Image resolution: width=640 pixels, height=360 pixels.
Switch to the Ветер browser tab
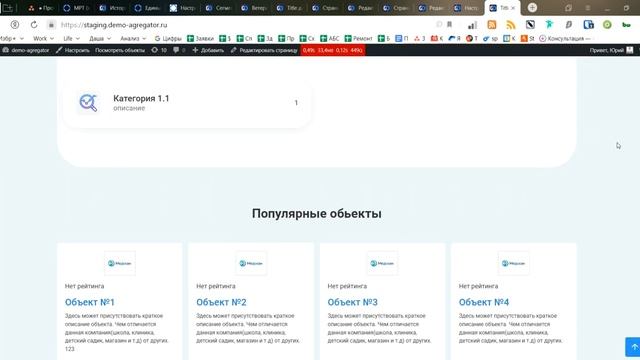coord(254,8)
